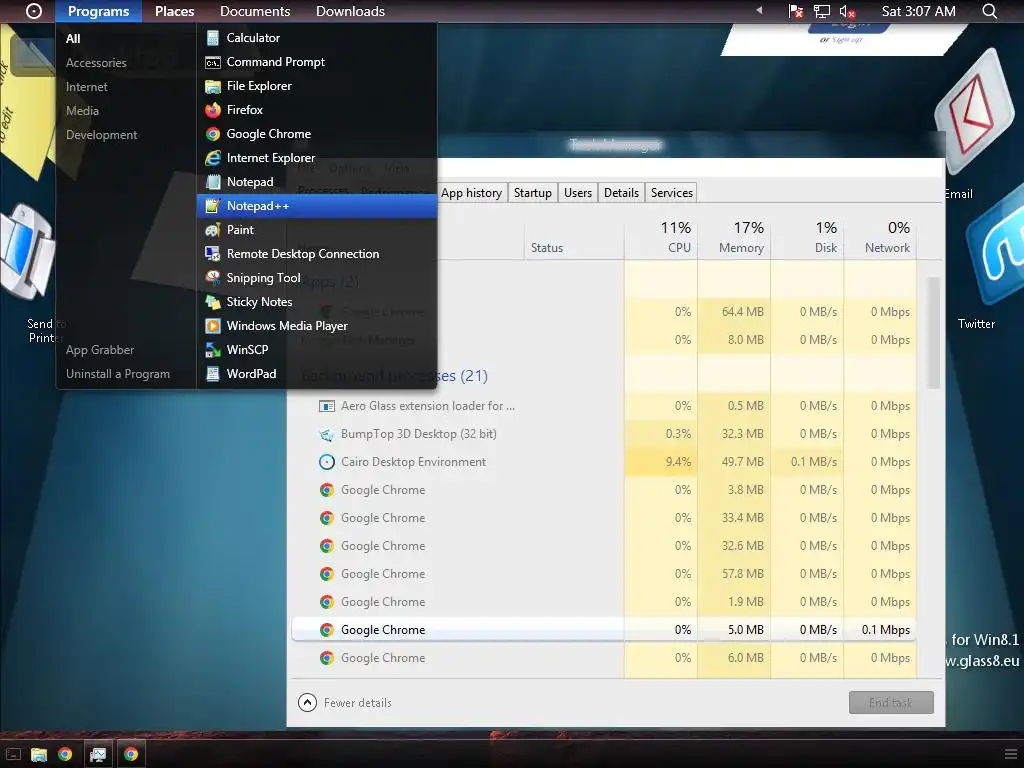Open the search magnifier in top panel
This screenshot has height=768, width=1024.
tap(989, 11)
